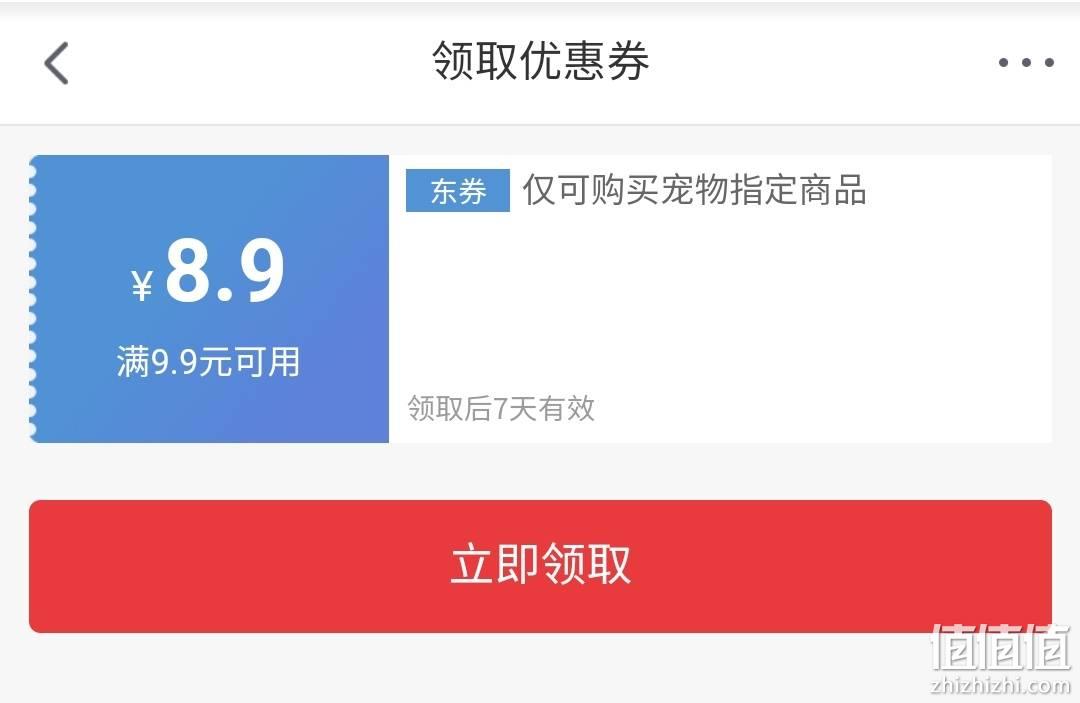
Task: Go back using the left arrow
Action: 56,63
